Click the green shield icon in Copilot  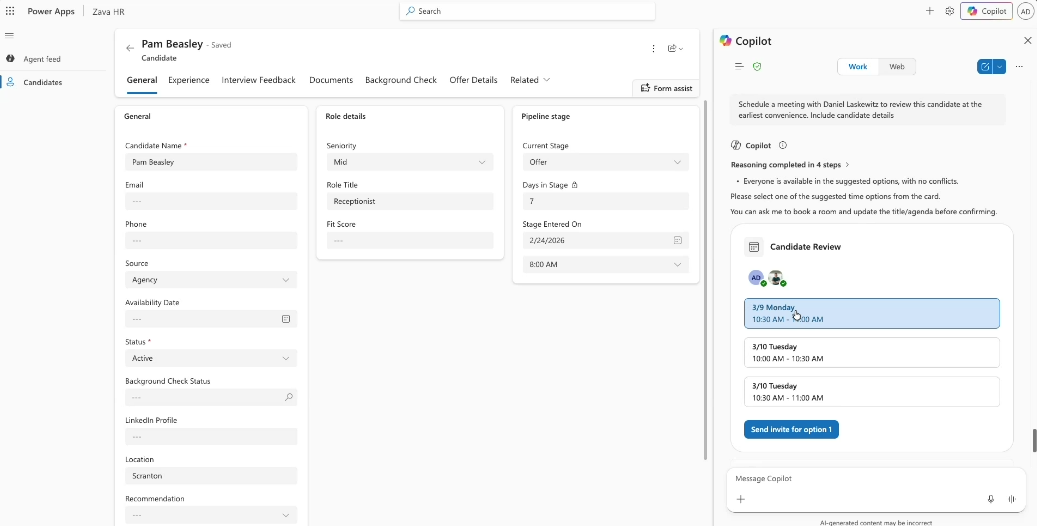point(757,67)
